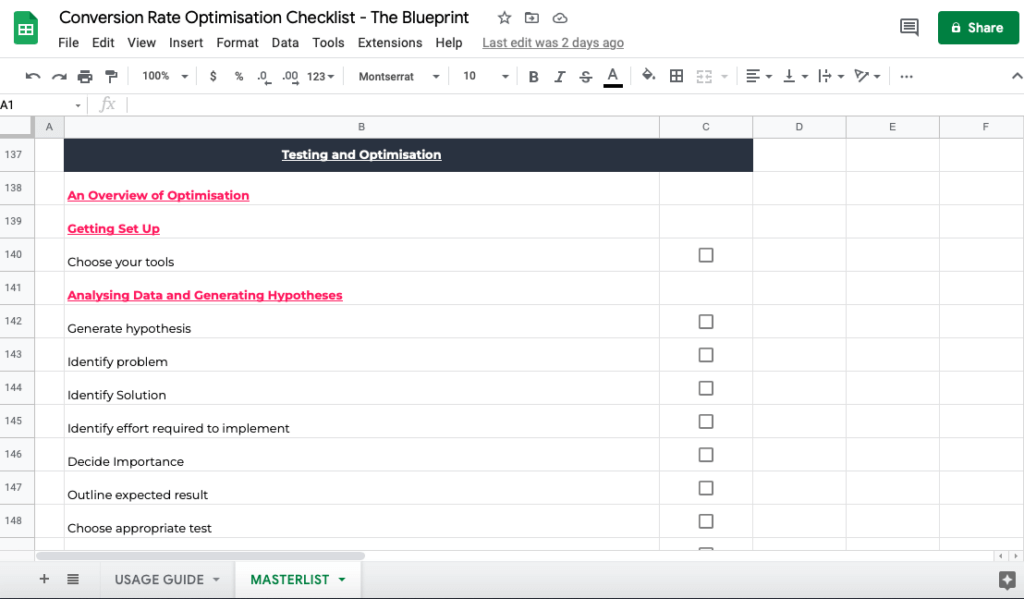The image size is (1024, 599).
Task: Open the MASTERLIST tab dropdown arrow
Action: click(x=342, y=579)
